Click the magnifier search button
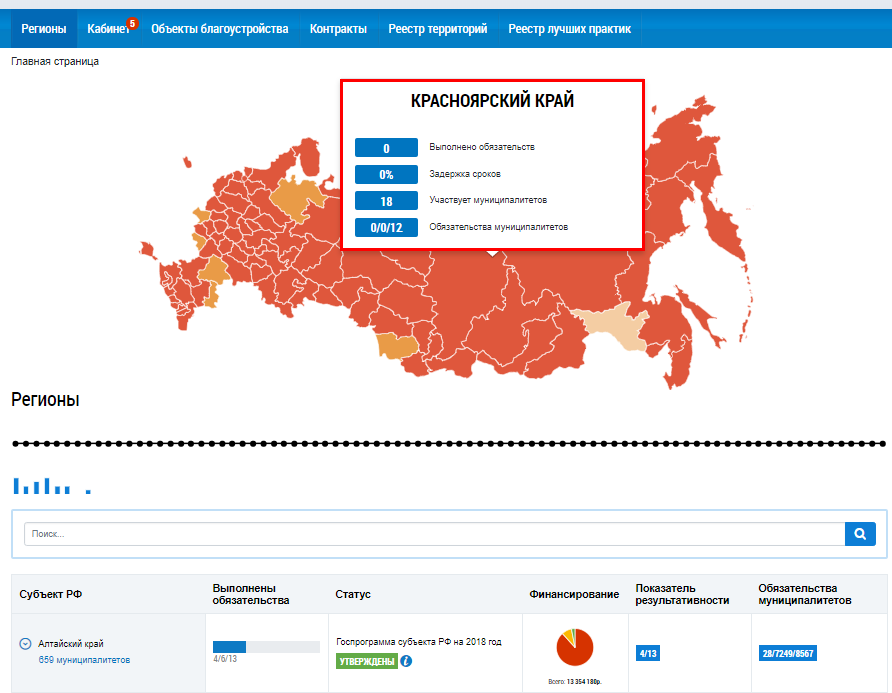 coord(859,534)
